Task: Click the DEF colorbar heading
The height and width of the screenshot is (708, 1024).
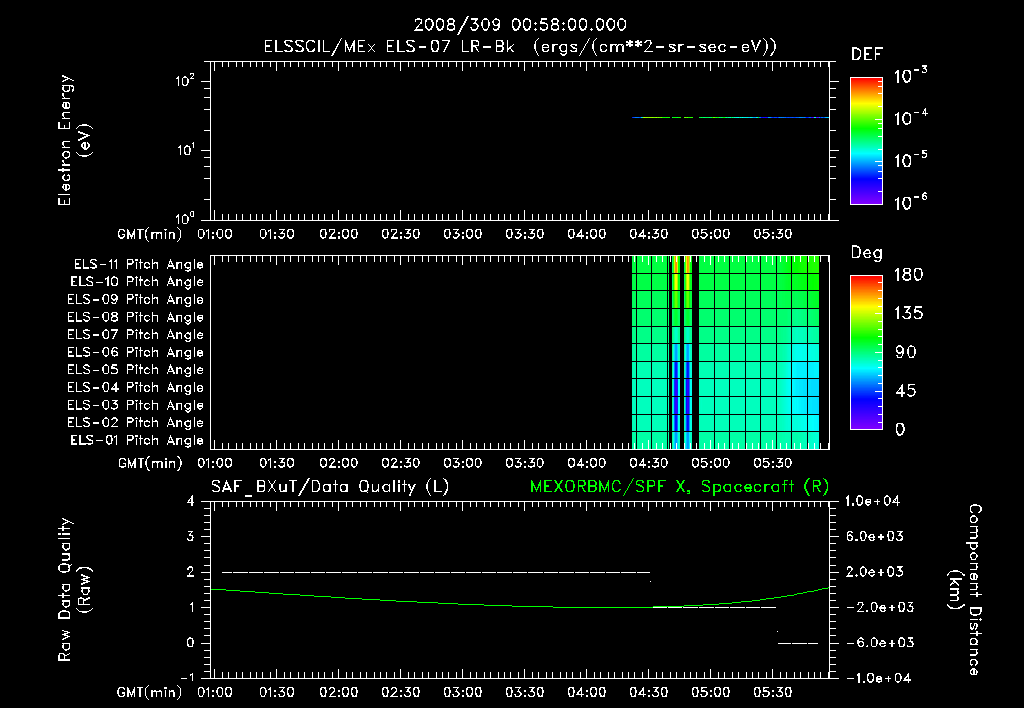Action: (867, 55)
